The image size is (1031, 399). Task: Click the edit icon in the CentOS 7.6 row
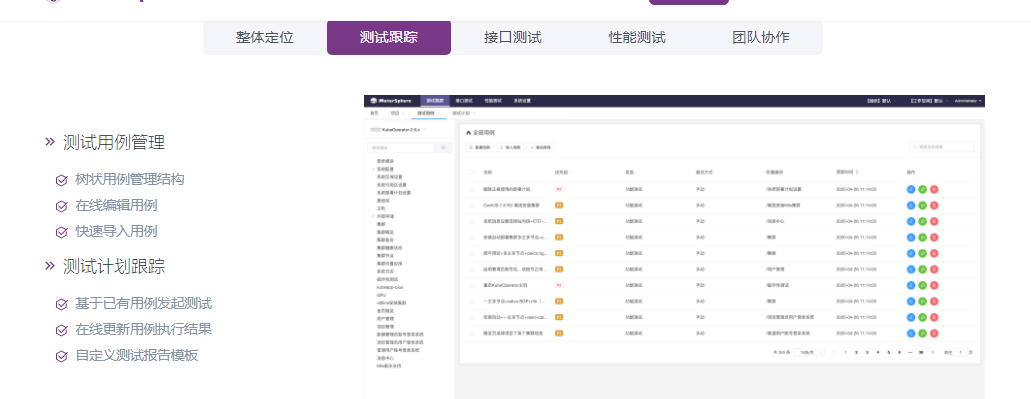pos(911,205)
